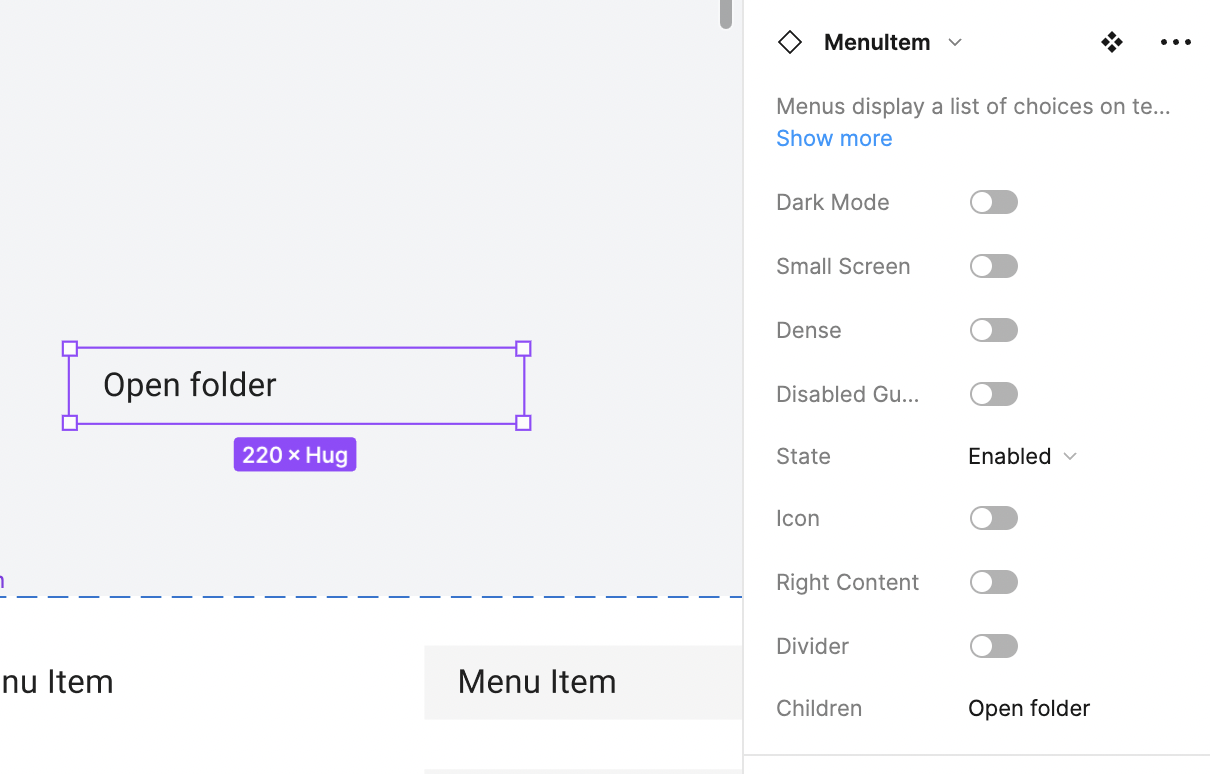1210x774 pixels.
Task: Turn on the Icon property
Action: (x=993, y=517)
